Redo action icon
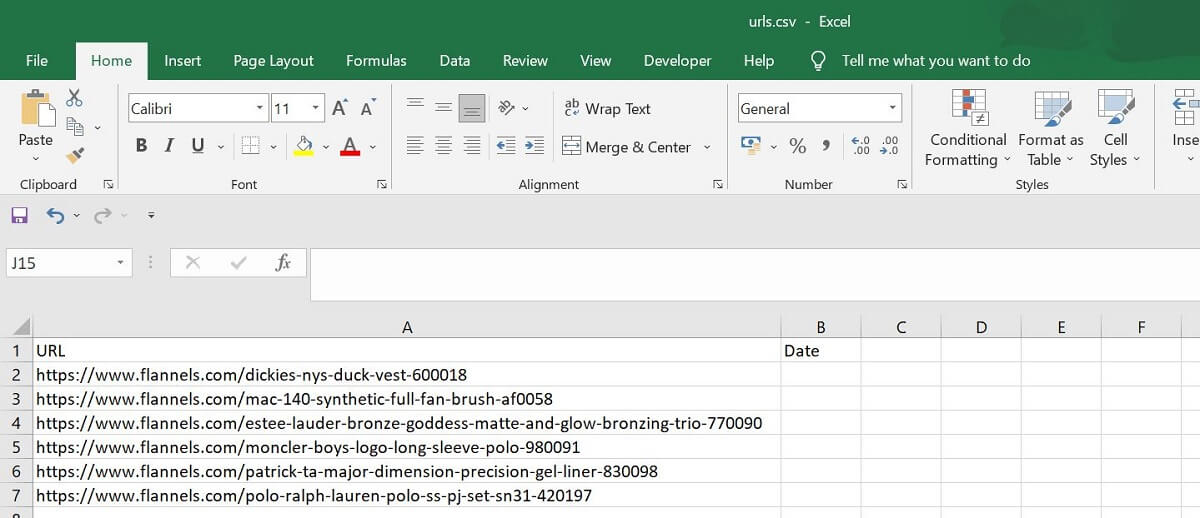 pyautogui.click(x=102, y=215)
